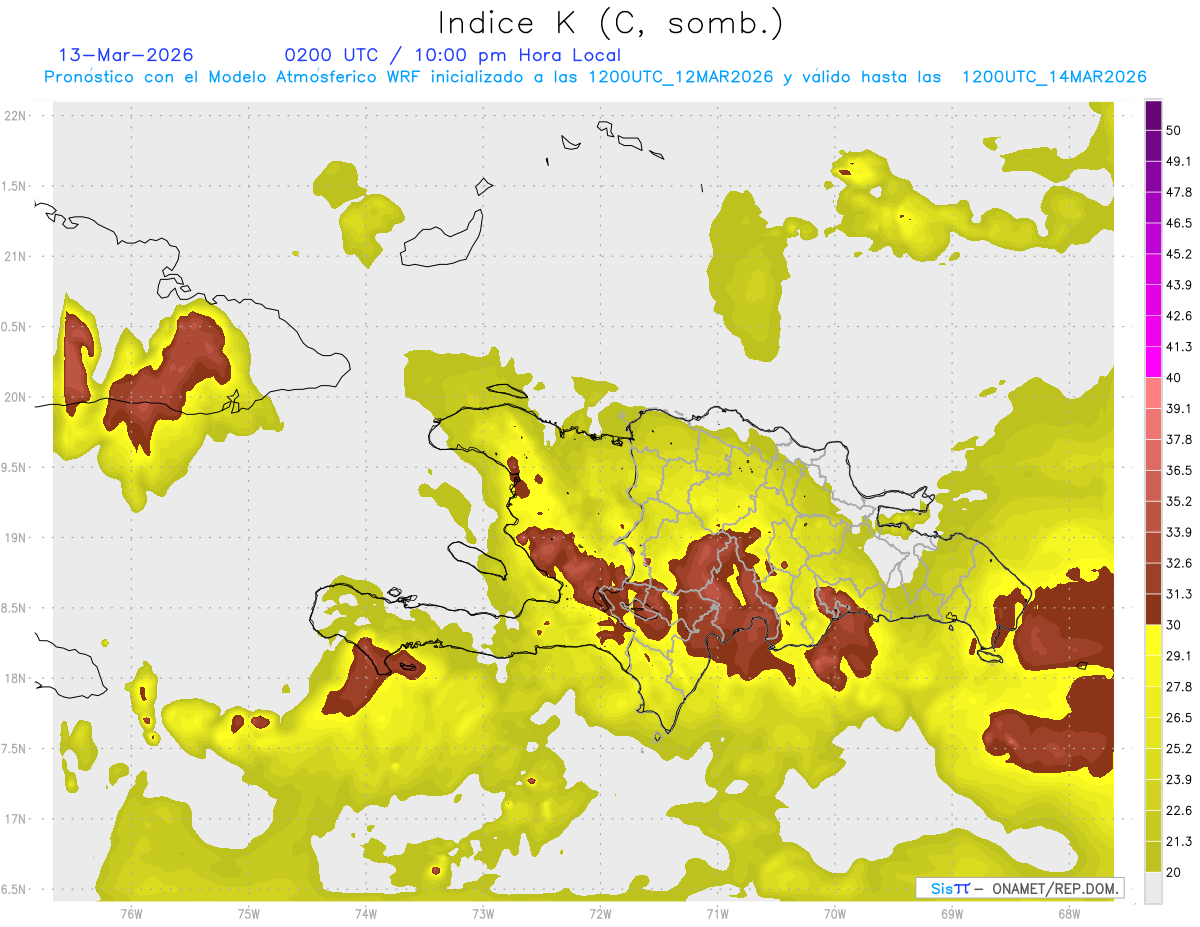The width and height of the screenshot is (1200, 927).
Task: Click the legend value "47.8"
Action: [1179, 192]
